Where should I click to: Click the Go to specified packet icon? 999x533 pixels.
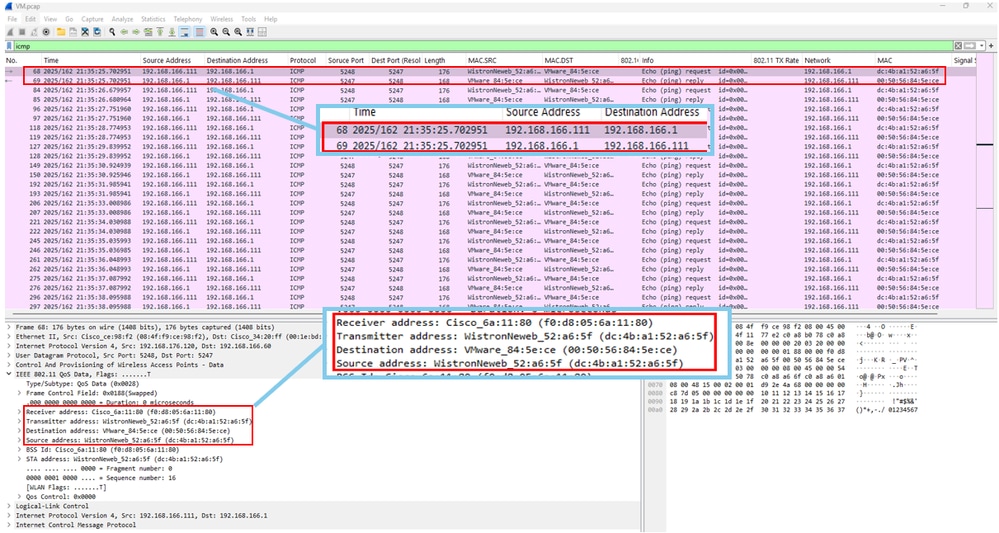148,32
